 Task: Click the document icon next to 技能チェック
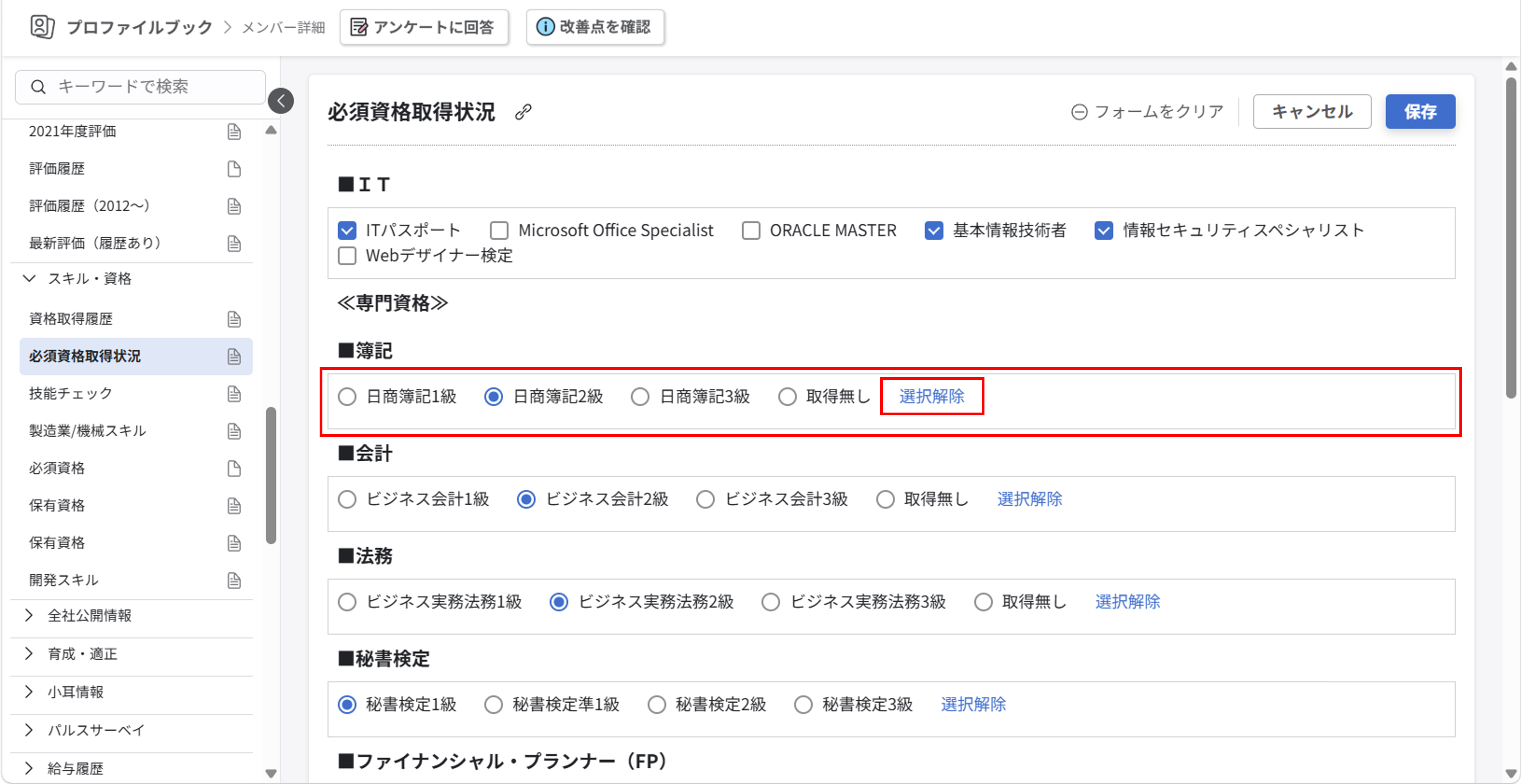pos(234,394)
